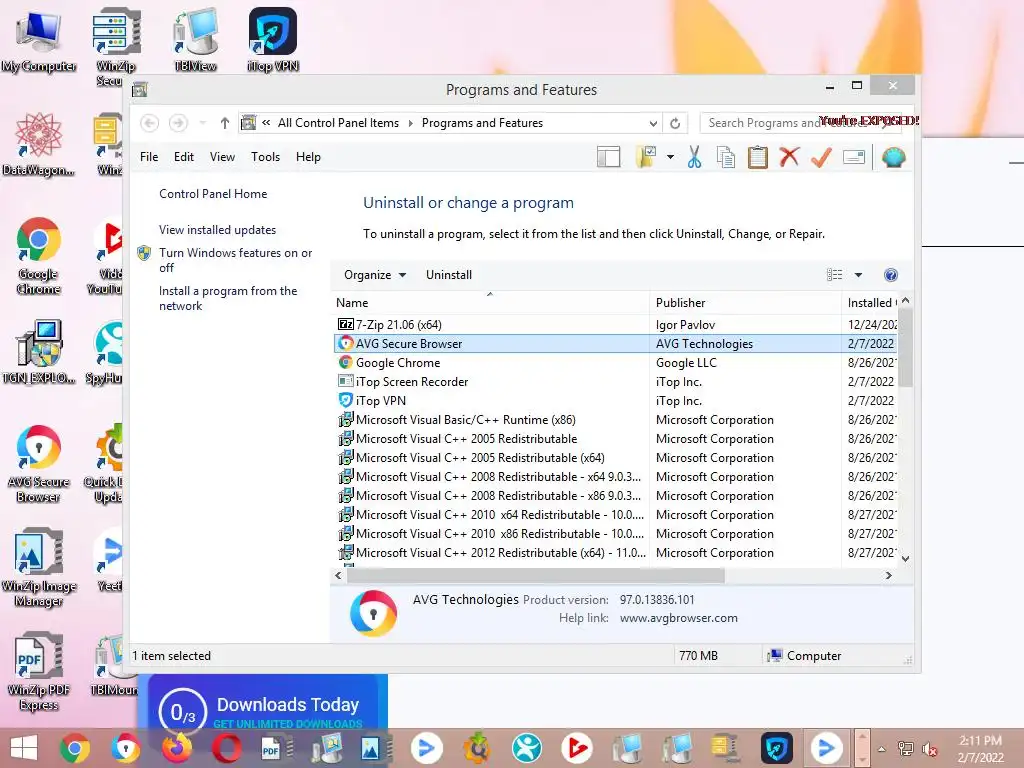1024x768 pixels.
Task: Click the AVG Secure Browser taskbar icon
Action: (x=125, y=748)
